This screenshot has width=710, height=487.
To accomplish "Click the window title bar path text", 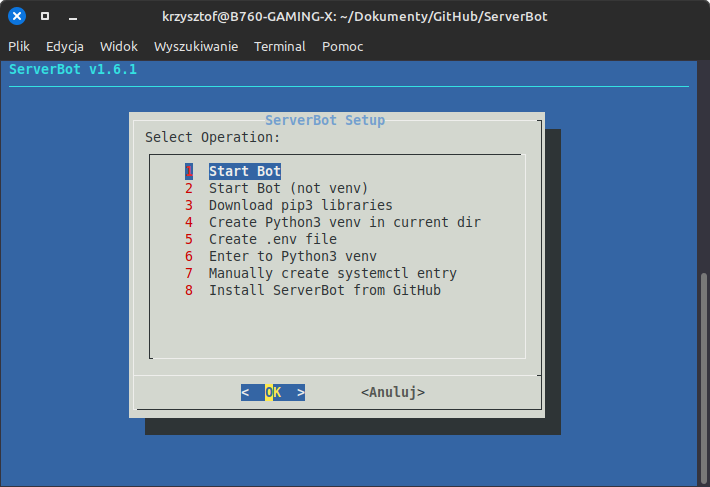I will 355,17.
